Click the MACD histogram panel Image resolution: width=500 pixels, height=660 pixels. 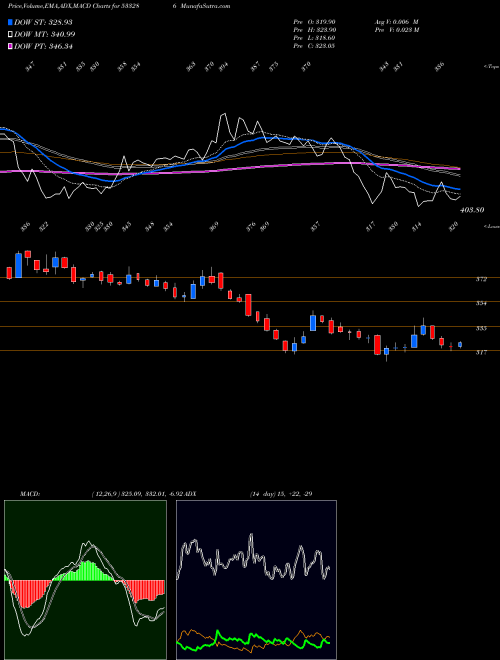pyautogui.click(x=85, y=580)
